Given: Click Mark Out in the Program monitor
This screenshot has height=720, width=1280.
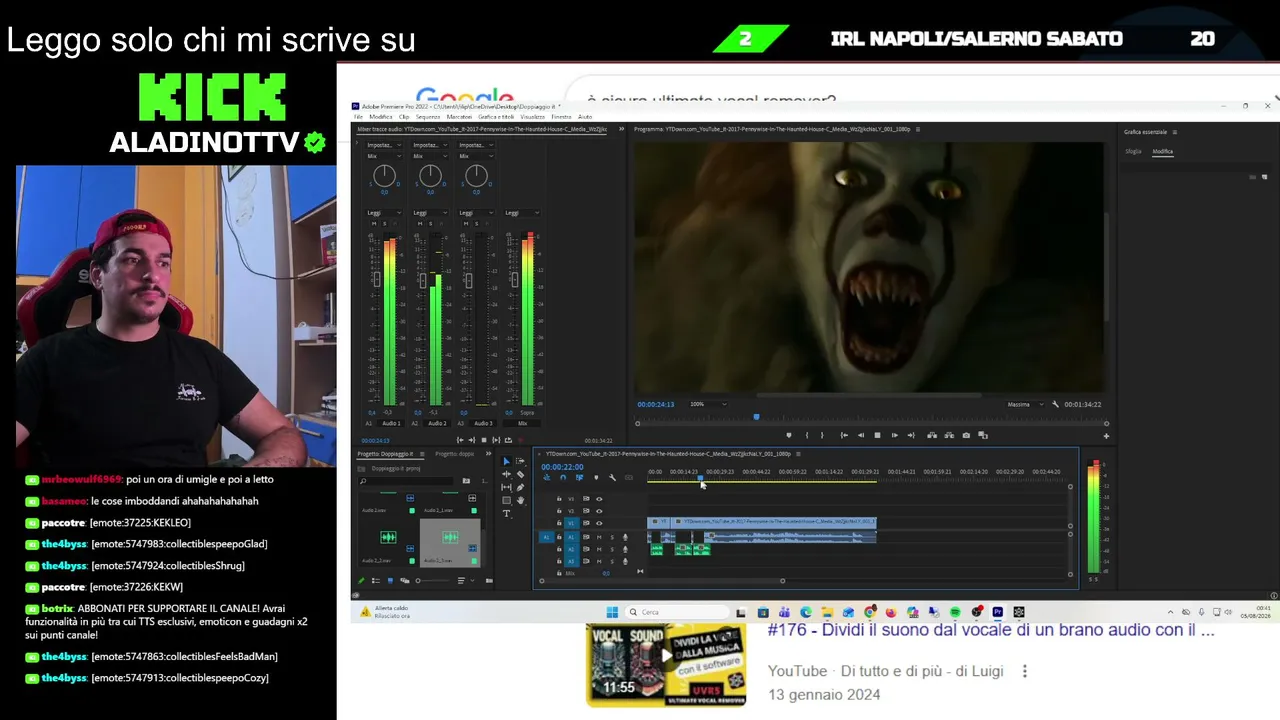Looking at the screenshot, I should coord(822,435).
